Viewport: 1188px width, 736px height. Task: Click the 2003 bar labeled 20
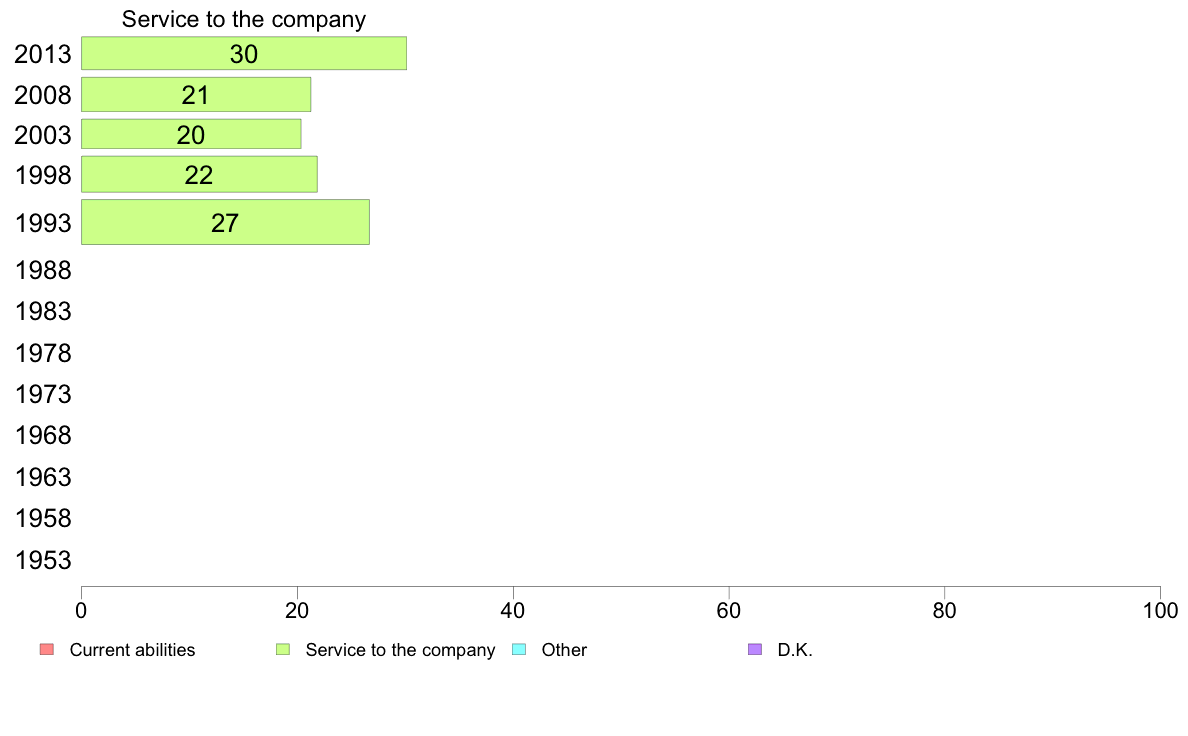tap(191, 134)
